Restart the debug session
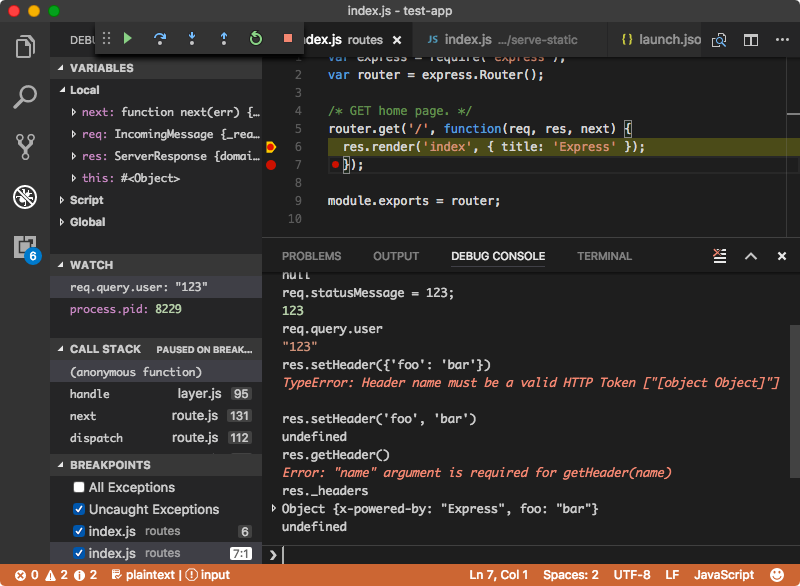800x586 pixels. pyautogui.click(x=256, y=38)
